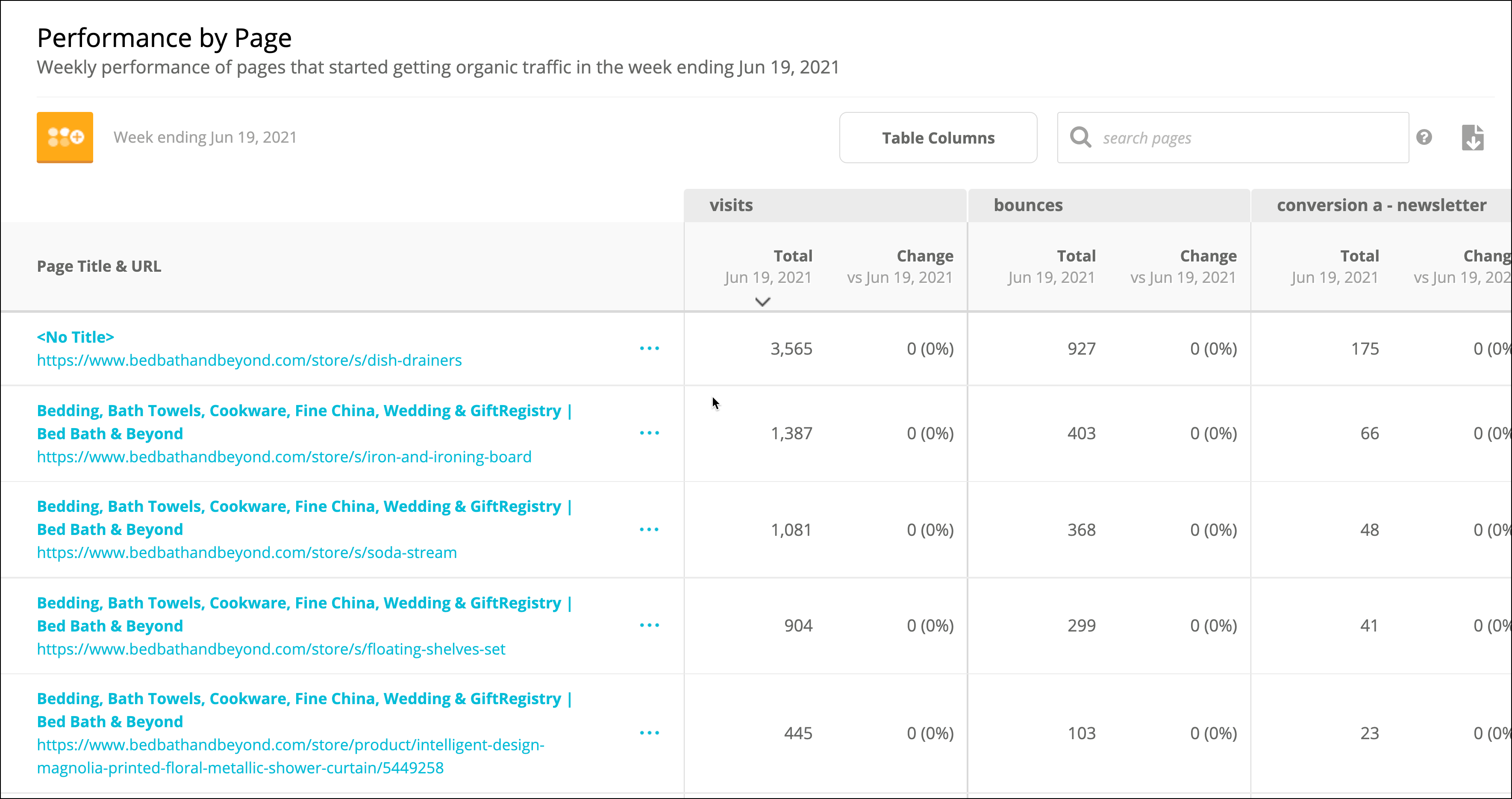Click visits value 445
Screen dimensions: 1512x799
click(x=798, y=733)
